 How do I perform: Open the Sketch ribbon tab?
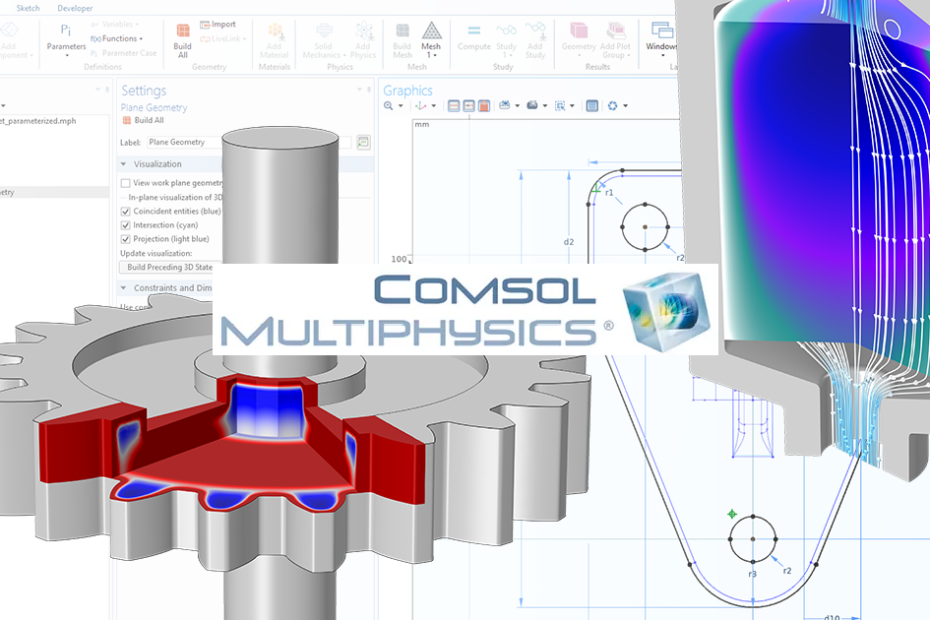click(x=28, y=8)
